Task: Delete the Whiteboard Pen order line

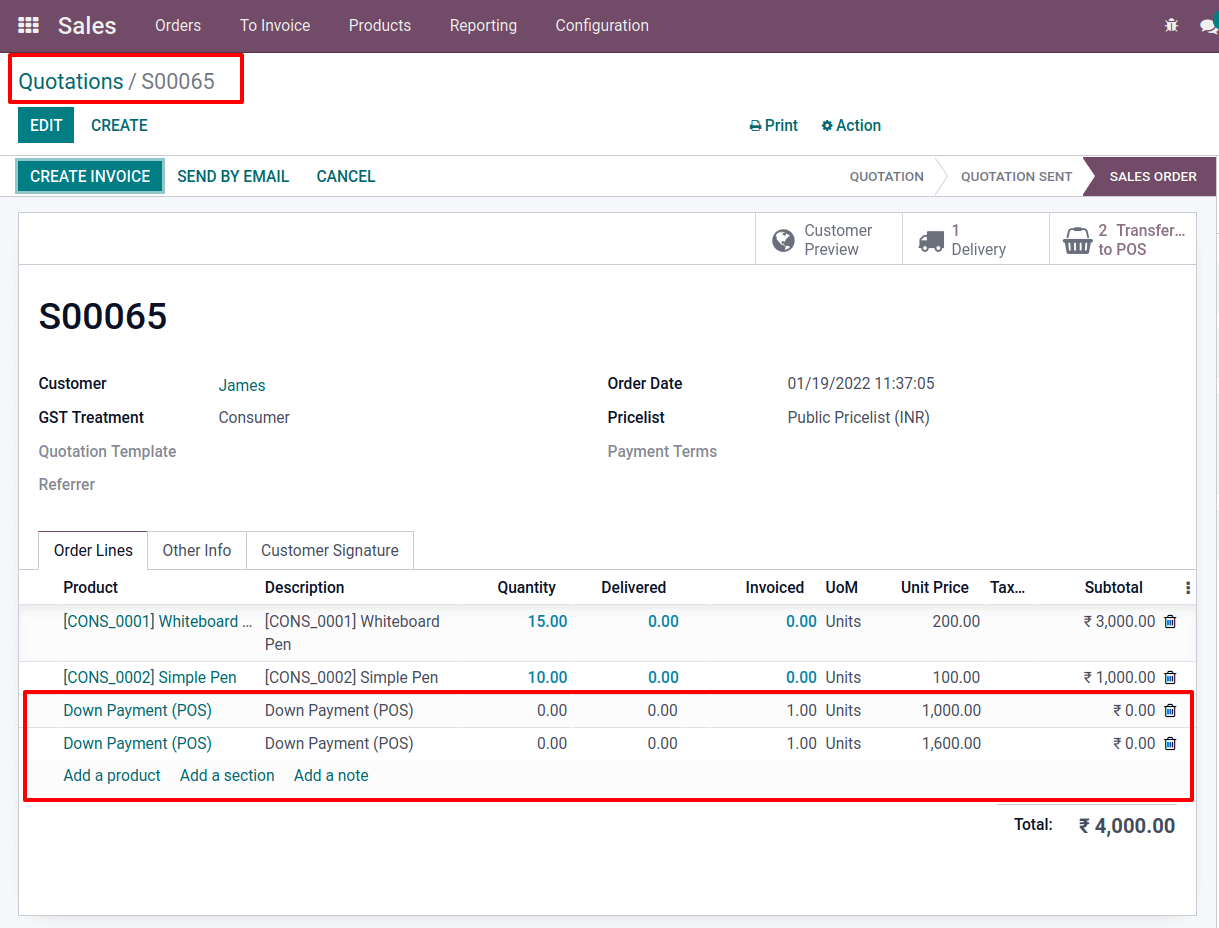Action: [x=1170, y=621]
